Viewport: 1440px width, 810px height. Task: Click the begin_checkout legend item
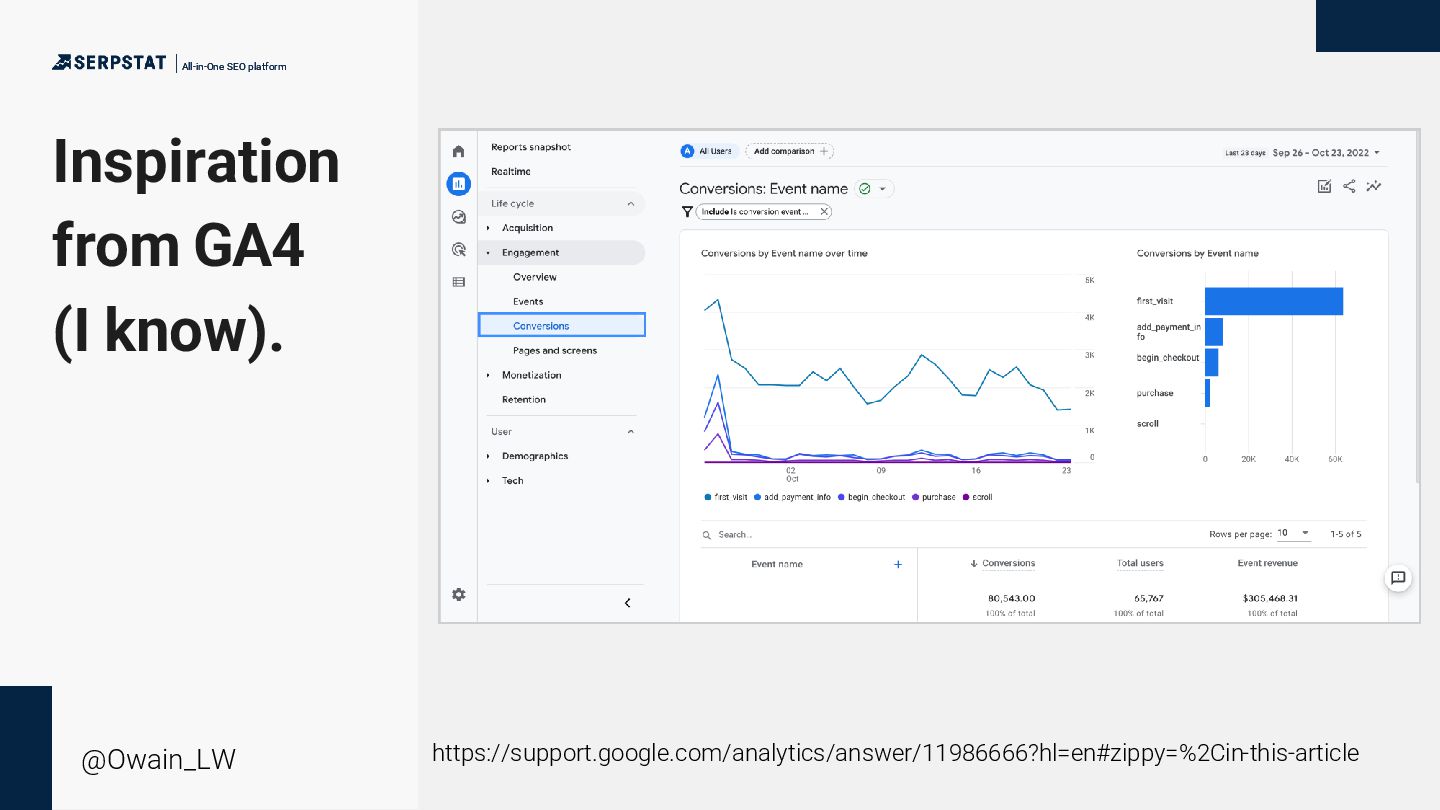click(871, 497)
